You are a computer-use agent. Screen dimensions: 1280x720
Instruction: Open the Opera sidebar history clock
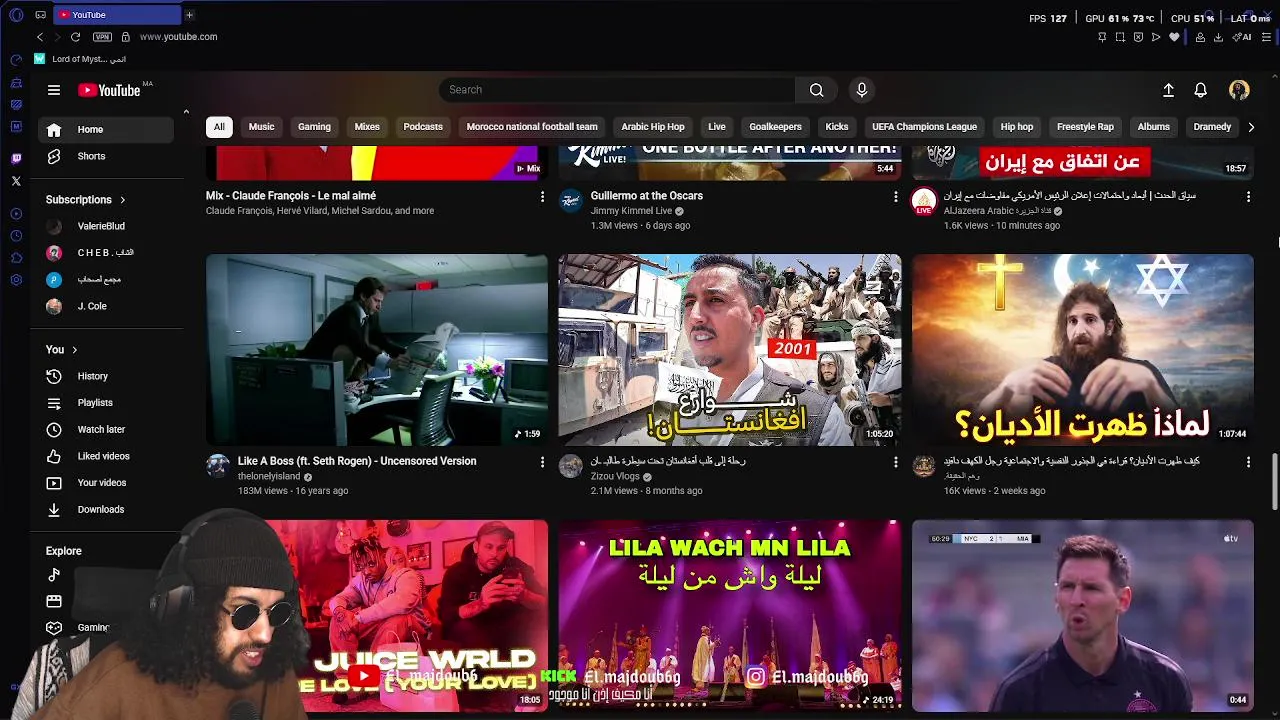point(16,236)
